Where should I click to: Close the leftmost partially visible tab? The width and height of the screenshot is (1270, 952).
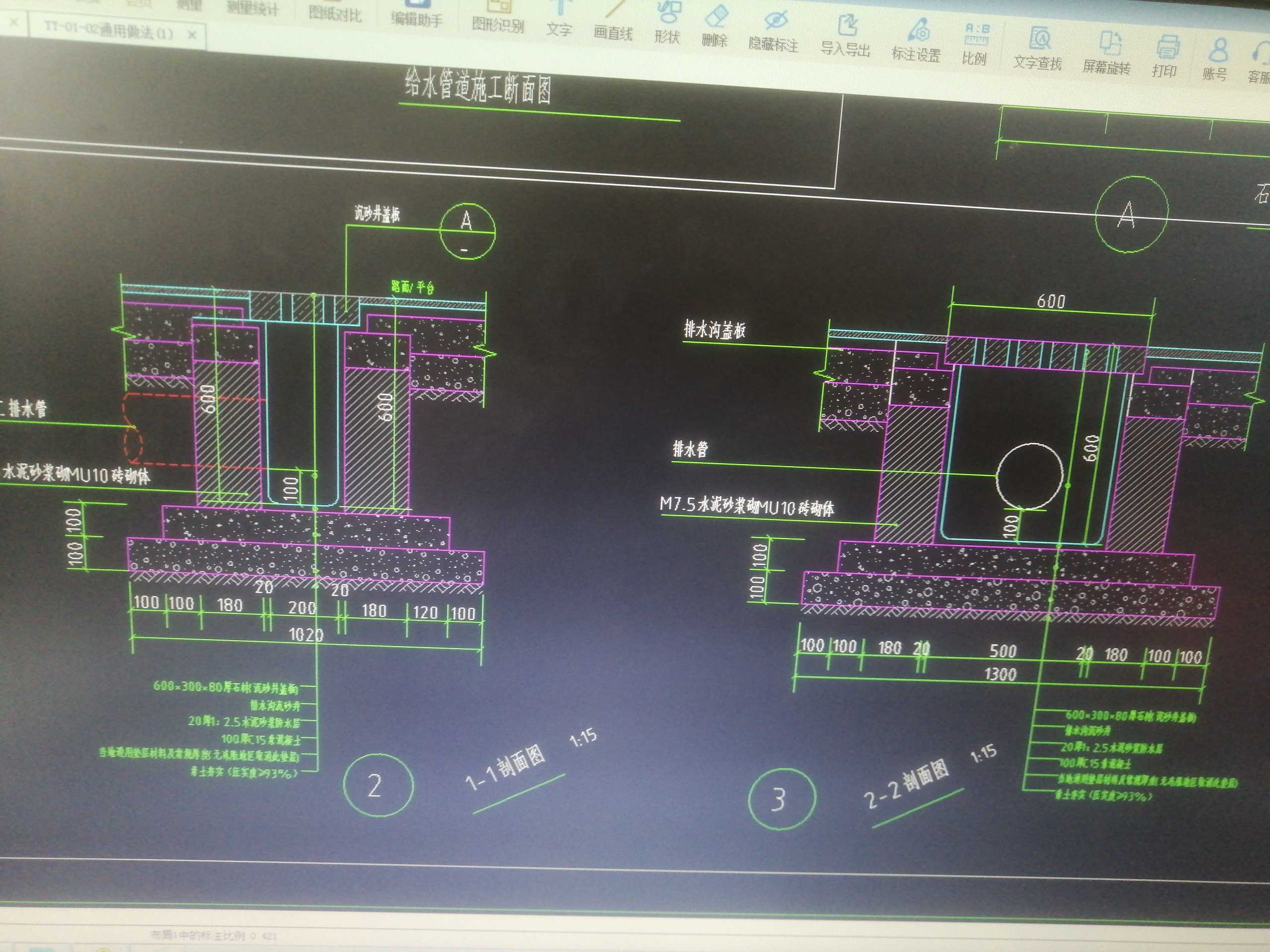point(14,23)
